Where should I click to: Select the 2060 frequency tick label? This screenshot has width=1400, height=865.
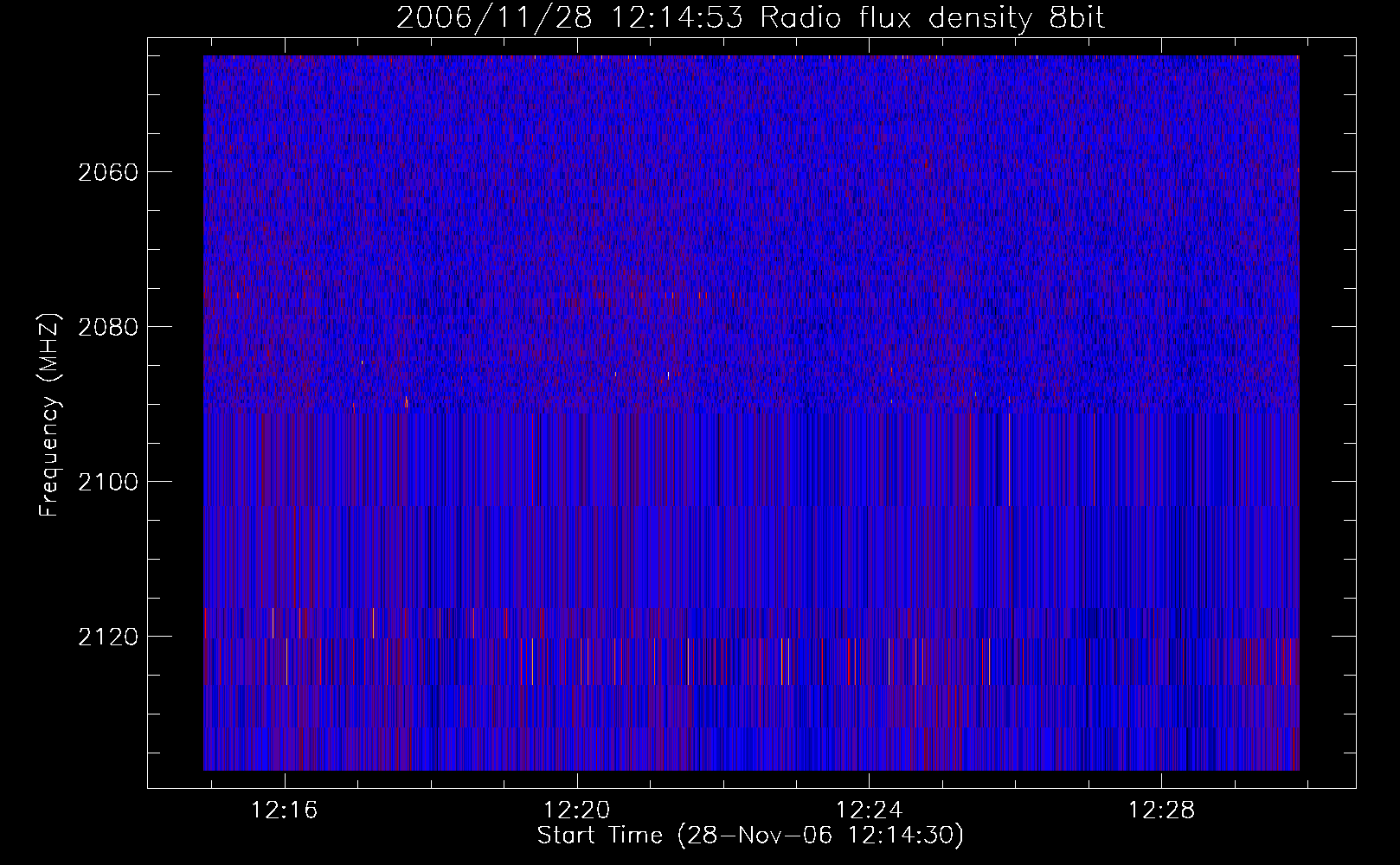click(108, 172)
